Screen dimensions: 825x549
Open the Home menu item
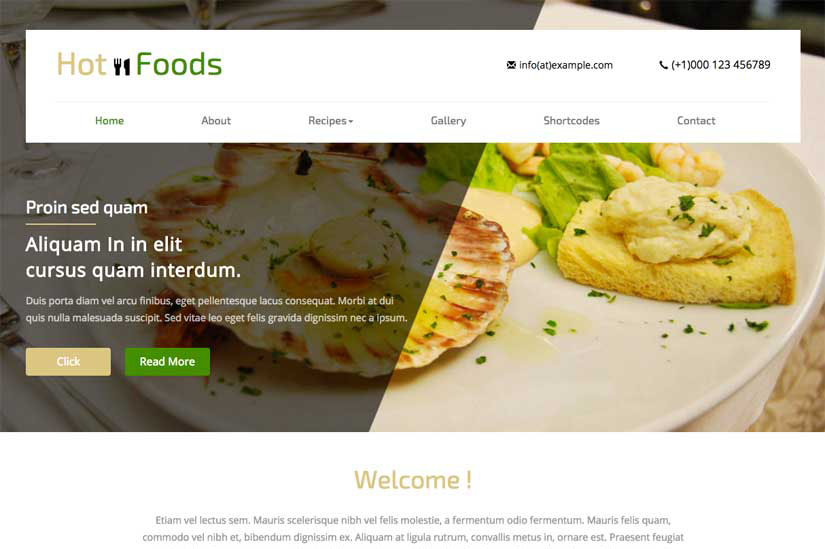109,121
